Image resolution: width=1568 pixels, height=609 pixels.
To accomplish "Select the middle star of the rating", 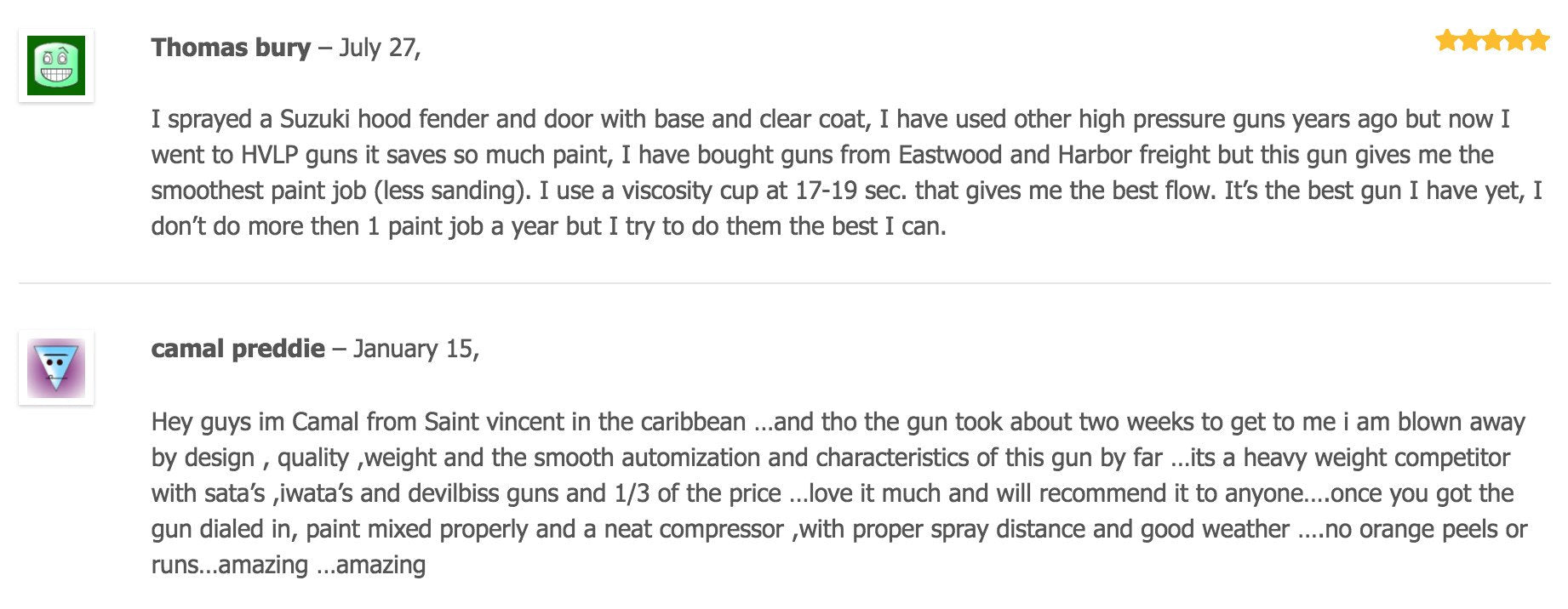I will pos(1492,40).
